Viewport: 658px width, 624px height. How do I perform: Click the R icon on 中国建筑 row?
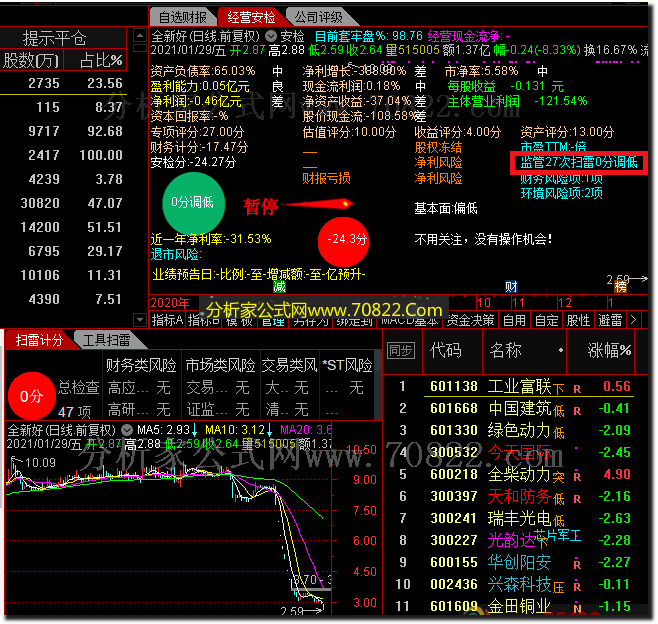pyautogui.click(x=577, y=411)
